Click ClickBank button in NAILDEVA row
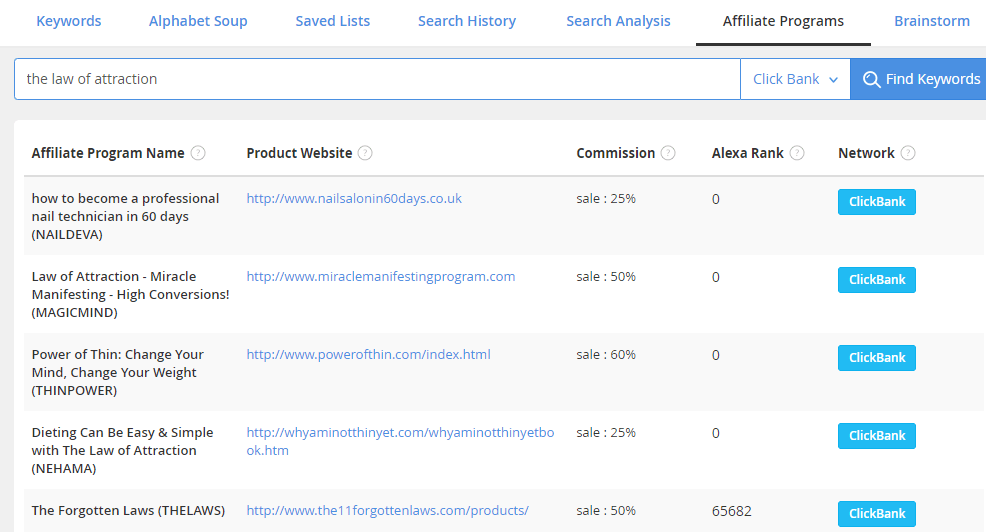The height and width of the screenshot is (532, 986). tap(877, 202)
